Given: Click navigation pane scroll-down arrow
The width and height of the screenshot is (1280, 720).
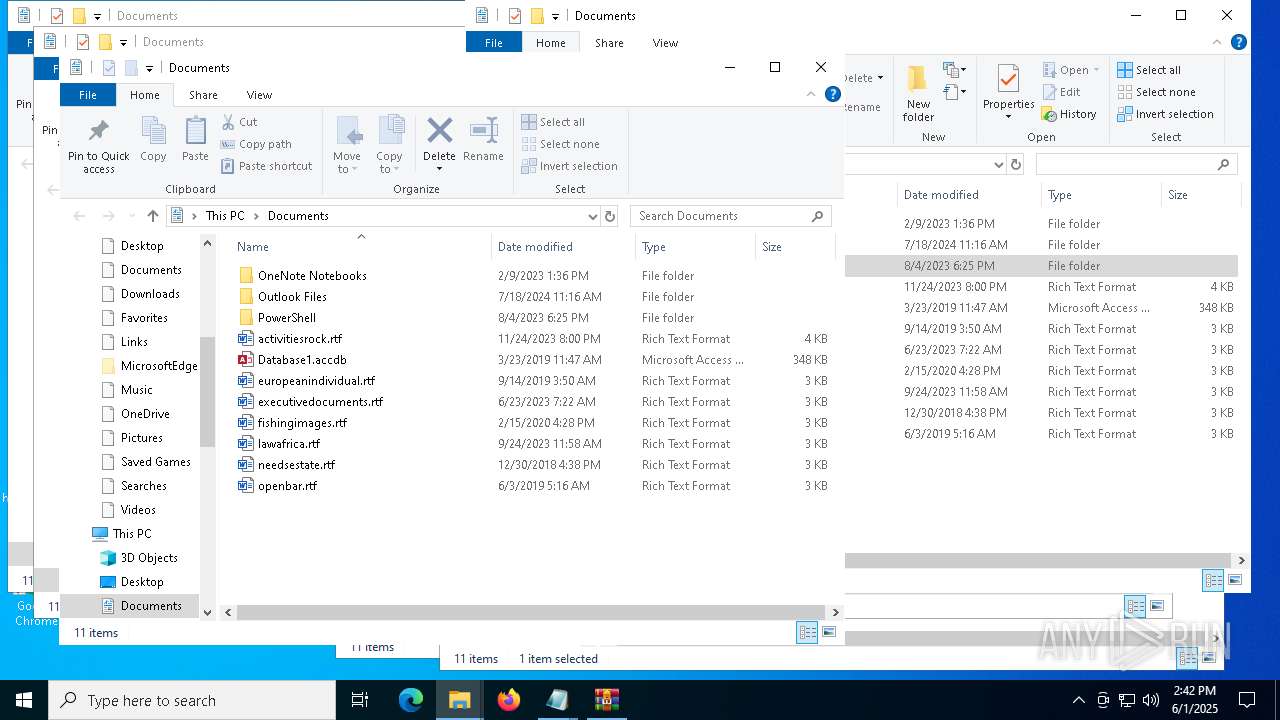Looking at the screenshot, I should tap(208, 612).
